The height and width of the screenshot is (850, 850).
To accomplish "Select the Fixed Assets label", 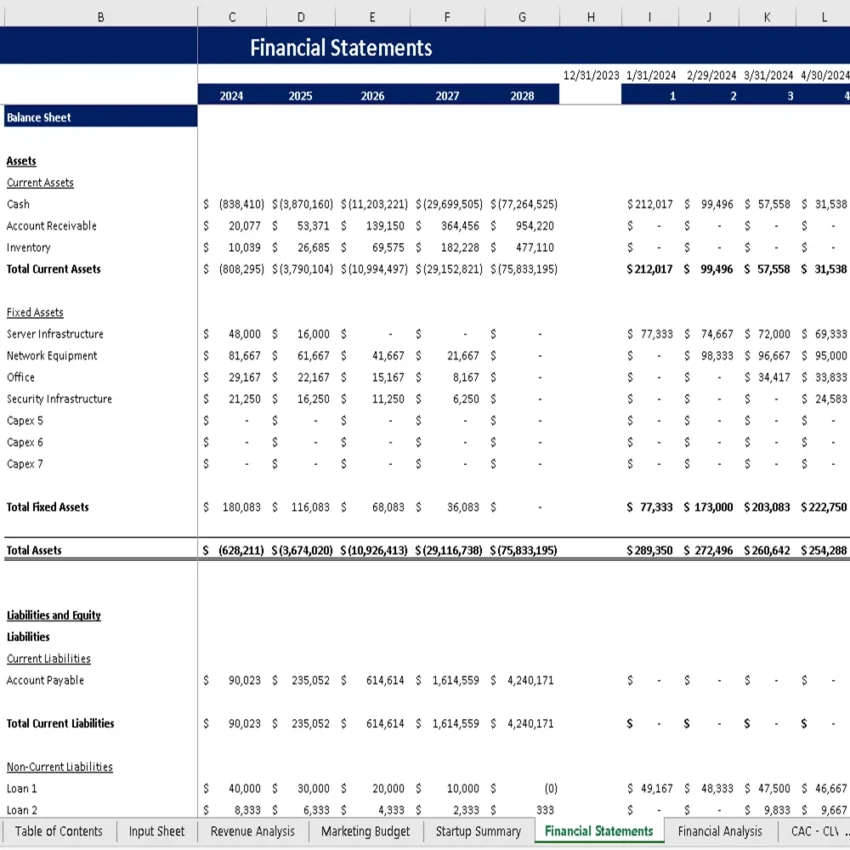I will click(35, 312).
